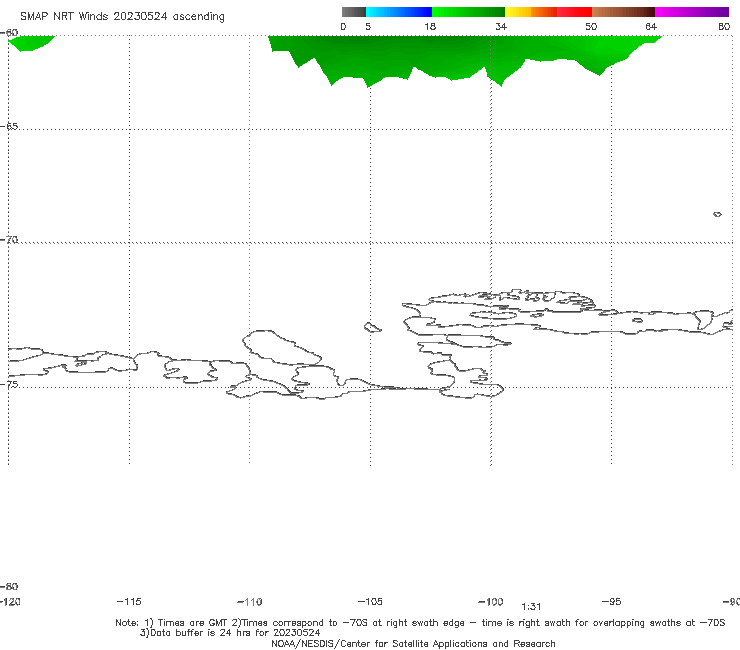Click the cyan-to-blue color bar segment
The image size is (740, 650).
click(x=399, y=12)
